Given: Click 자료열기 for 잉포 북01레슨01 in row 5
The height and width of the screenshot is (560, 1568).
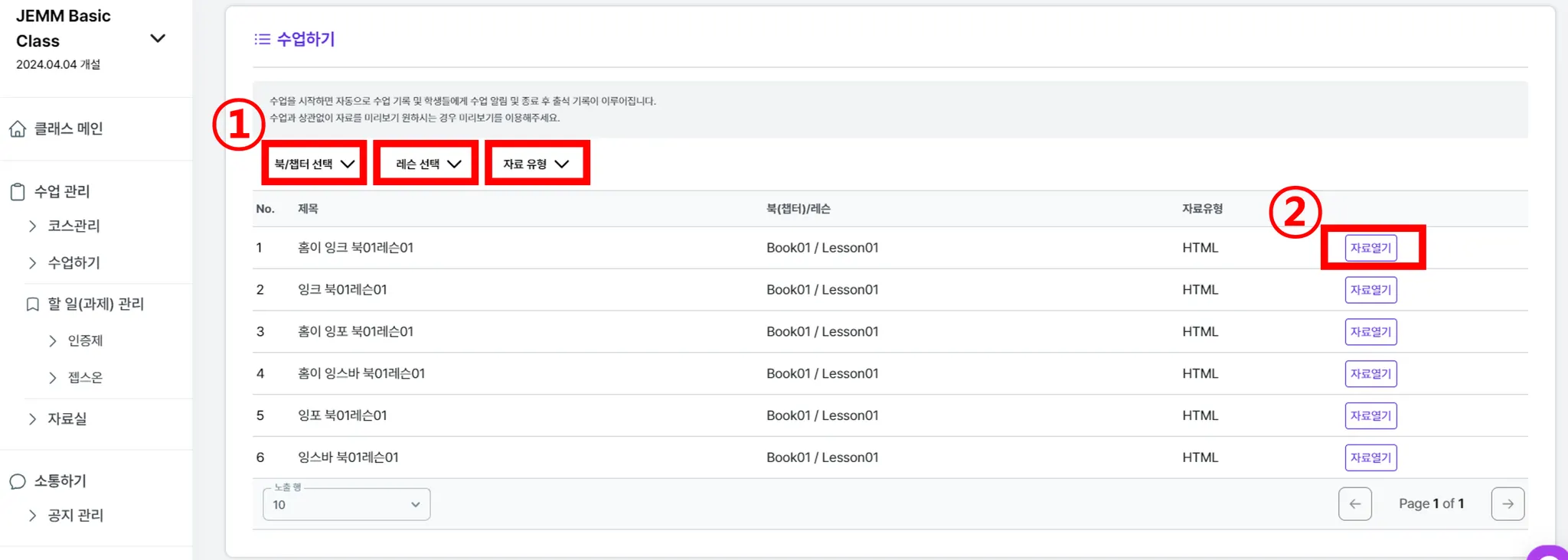Looking at the screenshot, I should [x=1371, y=416].
